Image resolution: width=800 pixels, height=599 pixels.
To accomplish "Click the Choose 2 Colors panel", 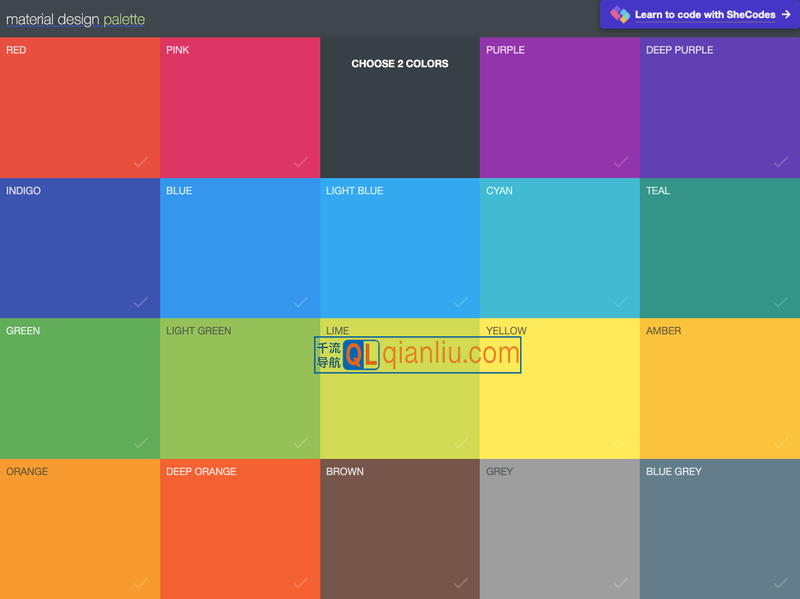I will coord(400,108).
